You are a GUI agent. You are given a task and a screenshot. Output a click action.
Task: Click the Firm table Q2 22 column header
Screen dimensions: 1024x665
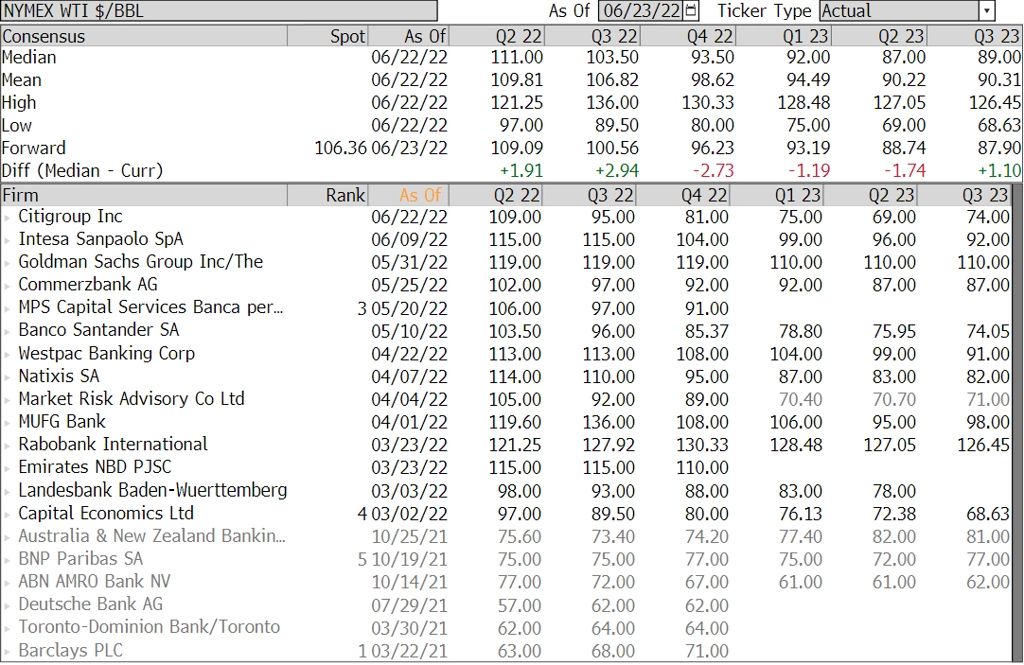[x=496, y=195]
